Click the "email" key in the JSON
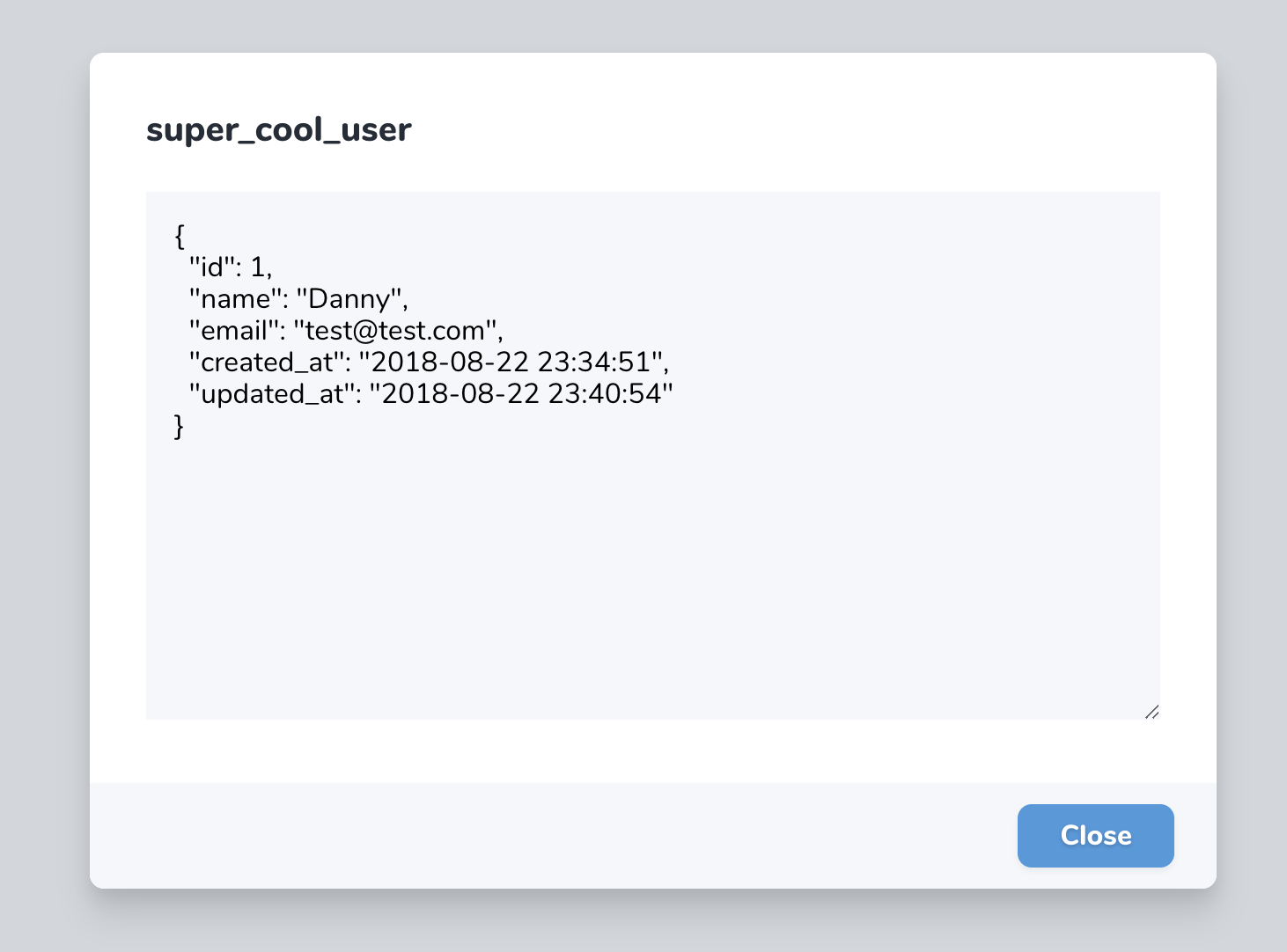This screenshot has height=952, width=1287. (233, 331)
